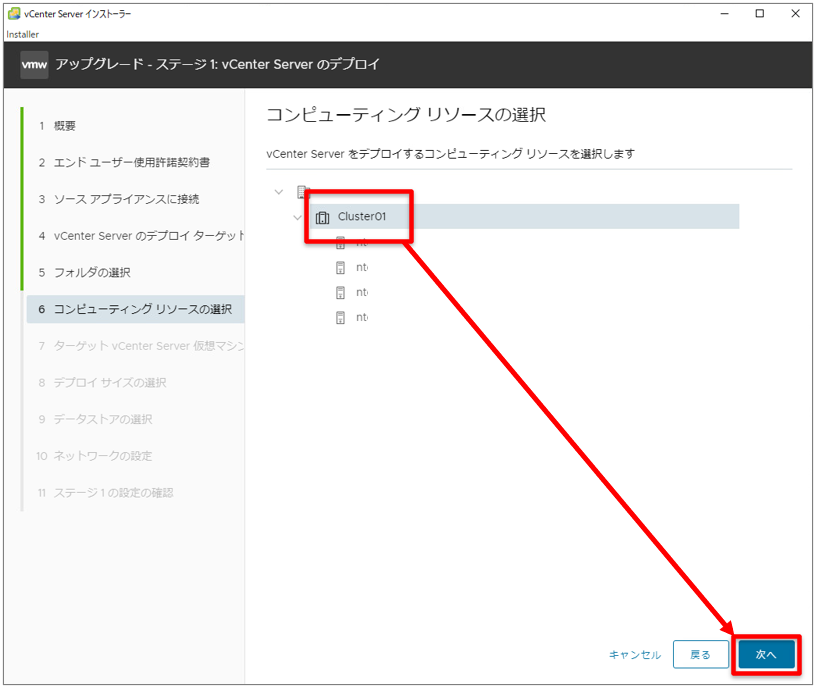Image resolution: width=816 pixels, height=688 pixels.
Task: Select the Cluster01 cluster icon
Action: pyautogui.click(x=323, y=217)
